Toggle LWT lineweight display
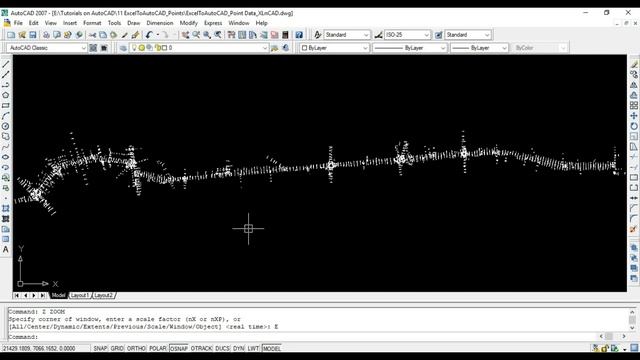The image size is (640, 360). [253, 348]
